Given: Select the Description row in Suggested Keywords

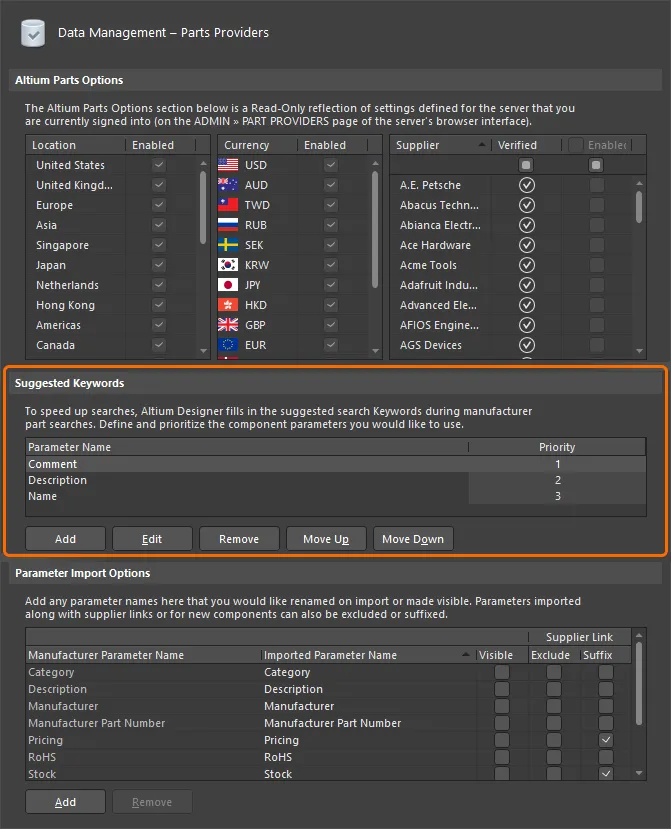Looking at the screenshot, I should pos(58,480).
